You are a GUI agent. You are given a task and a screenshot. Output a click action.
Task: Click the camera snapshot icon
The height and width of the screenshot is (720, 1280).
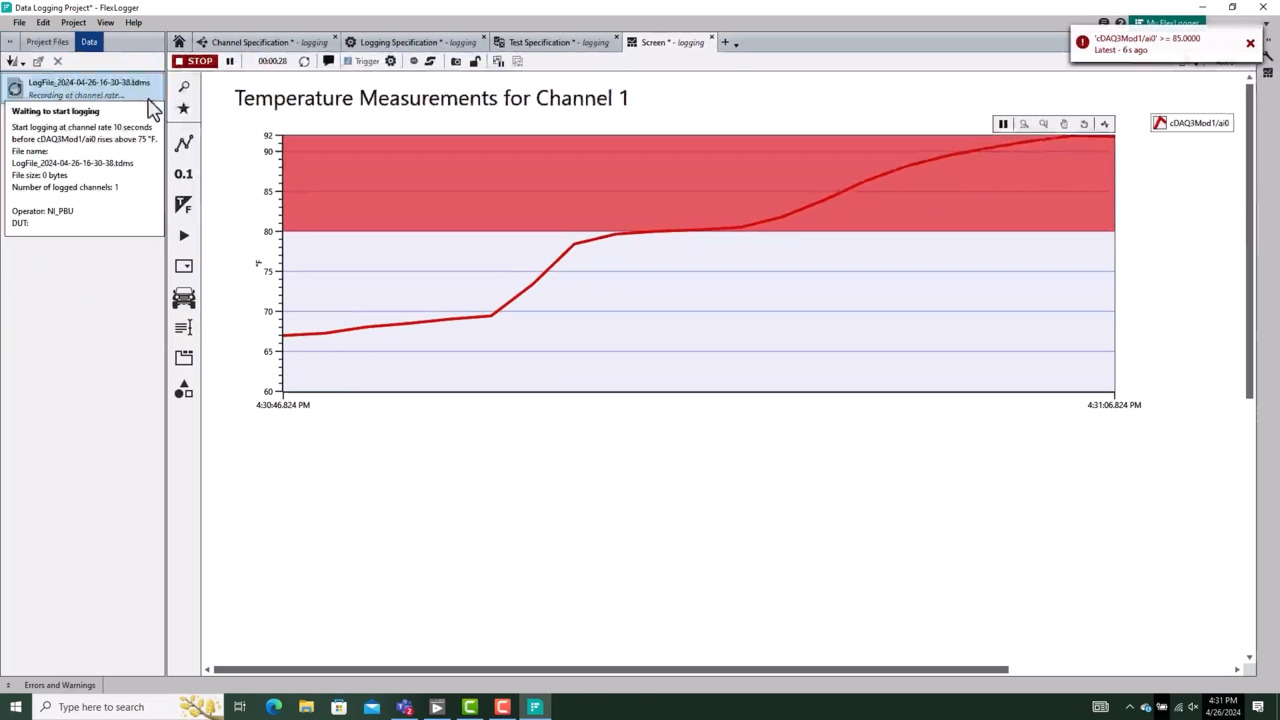tap(456, 61)
